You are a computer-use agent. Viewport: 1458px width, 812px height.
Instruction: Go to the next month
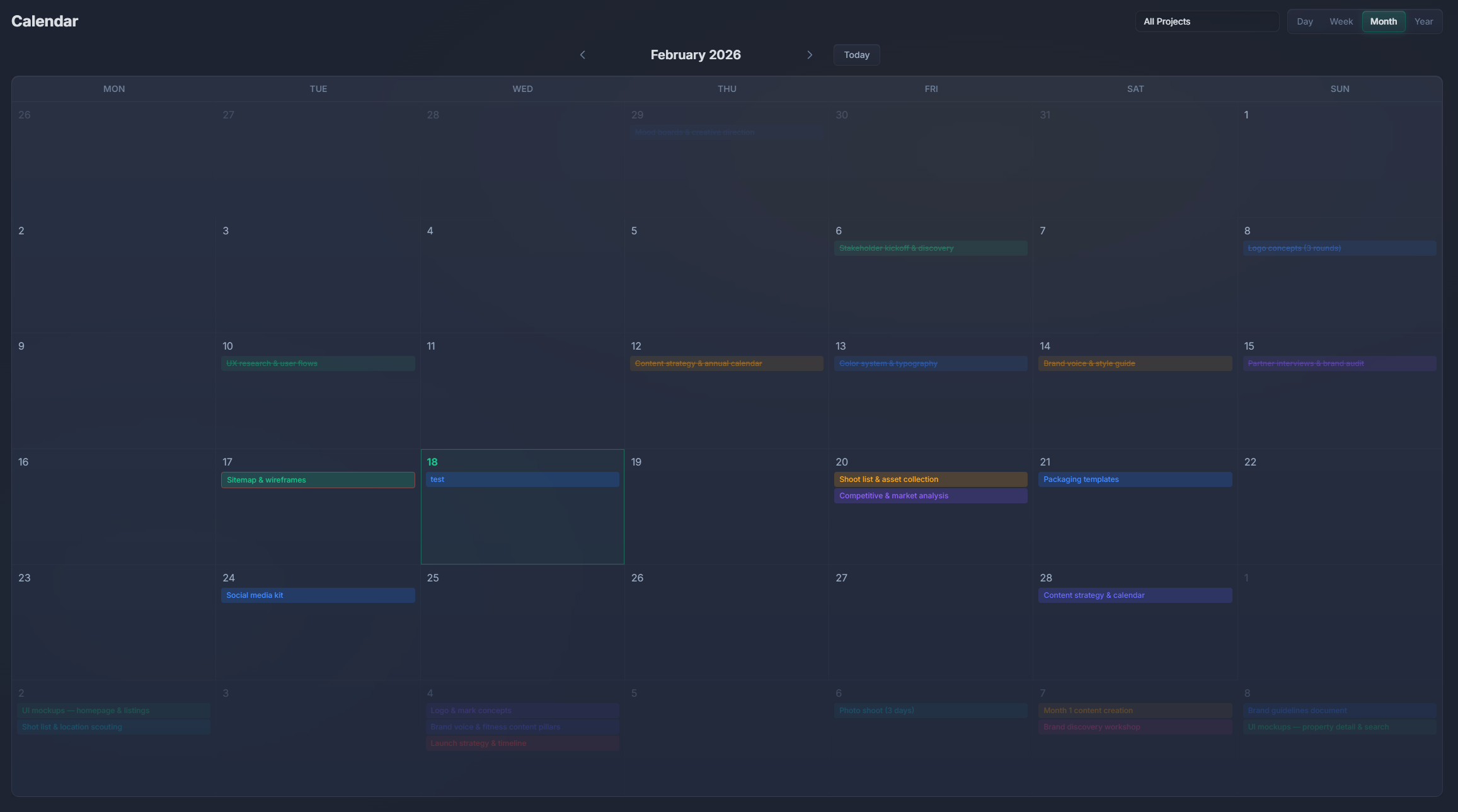click(810, 55)
